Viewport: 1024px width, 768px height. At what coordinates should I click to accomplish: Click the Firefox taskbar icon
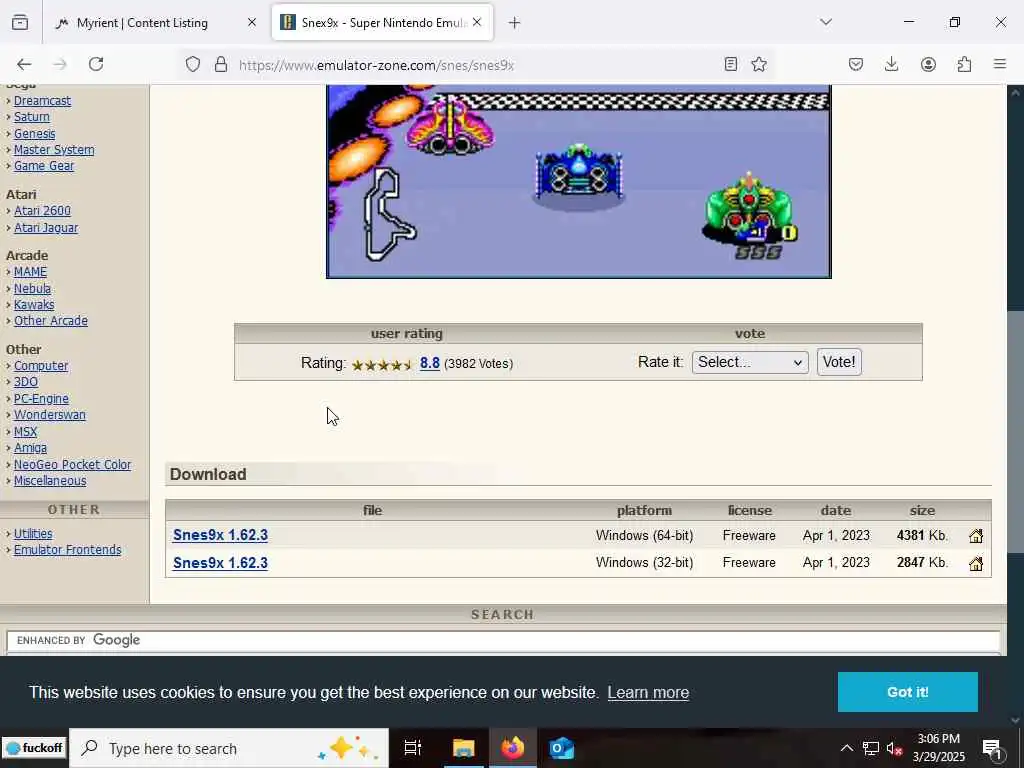[x=513, y=748]
